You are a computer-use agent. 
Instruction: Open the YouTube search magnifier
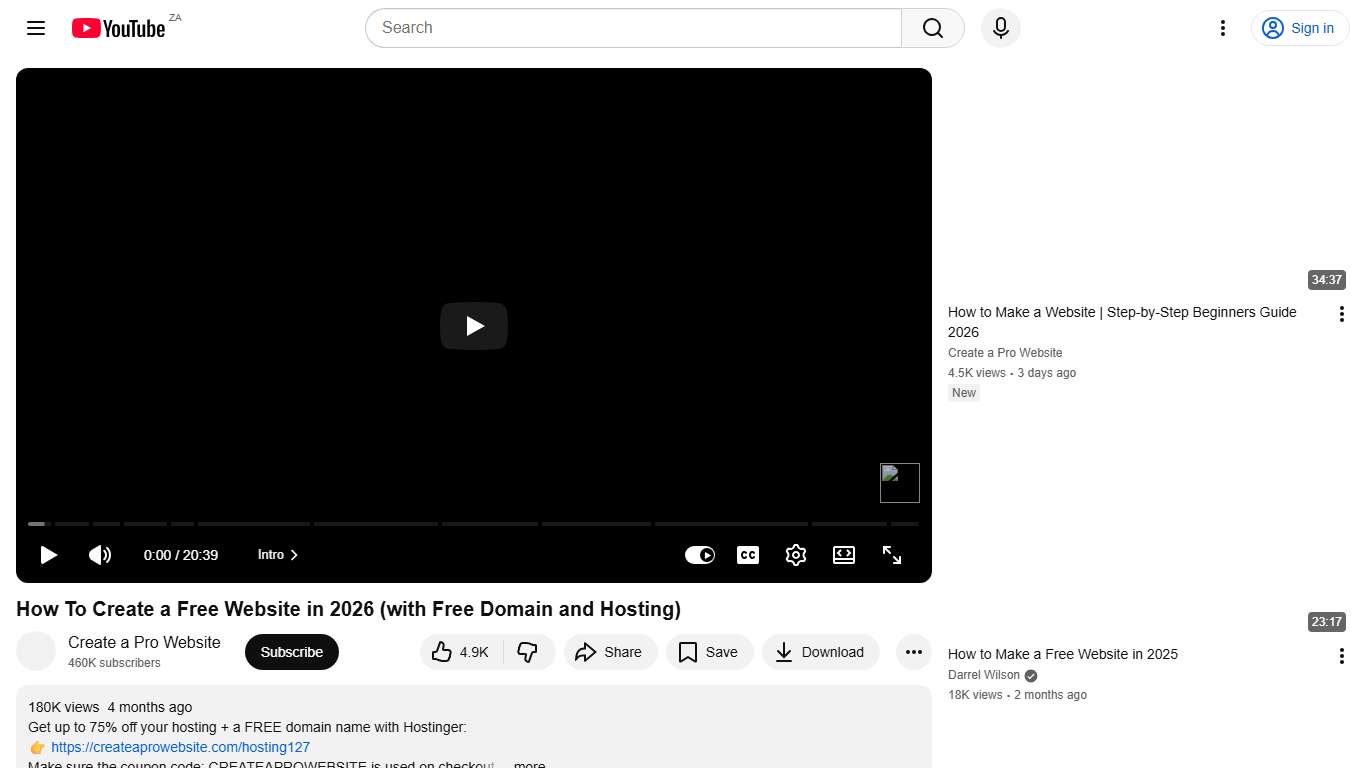tap(931, 28)
